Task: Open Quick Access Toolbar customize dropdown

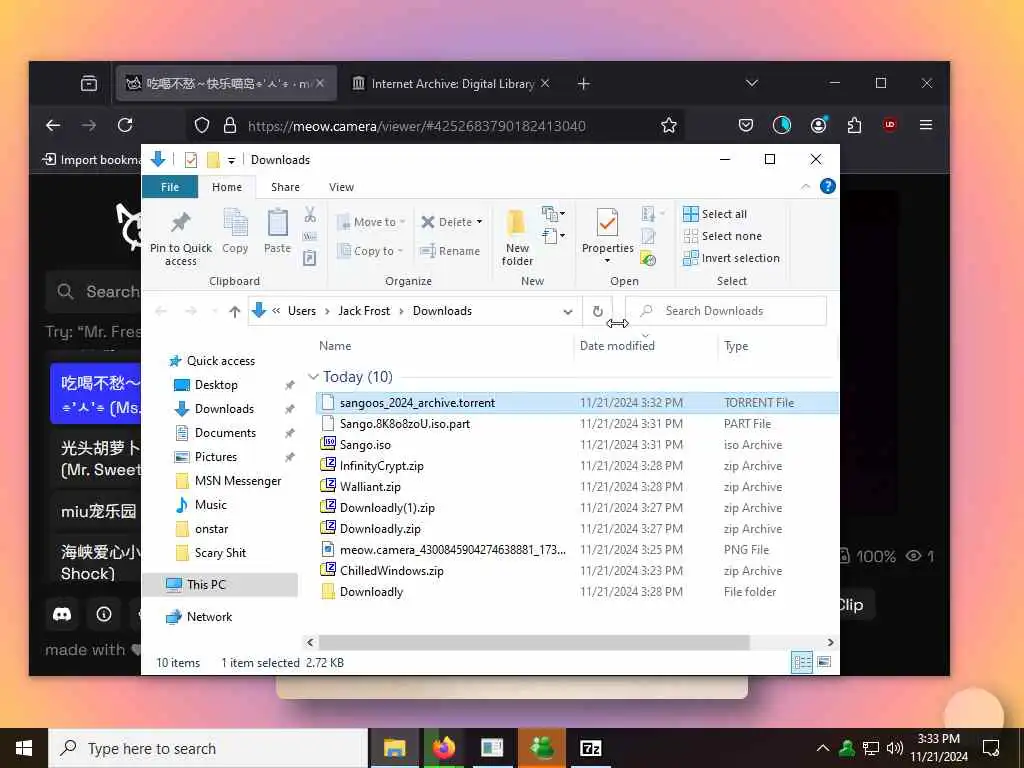Action: (x=231, y=160)
